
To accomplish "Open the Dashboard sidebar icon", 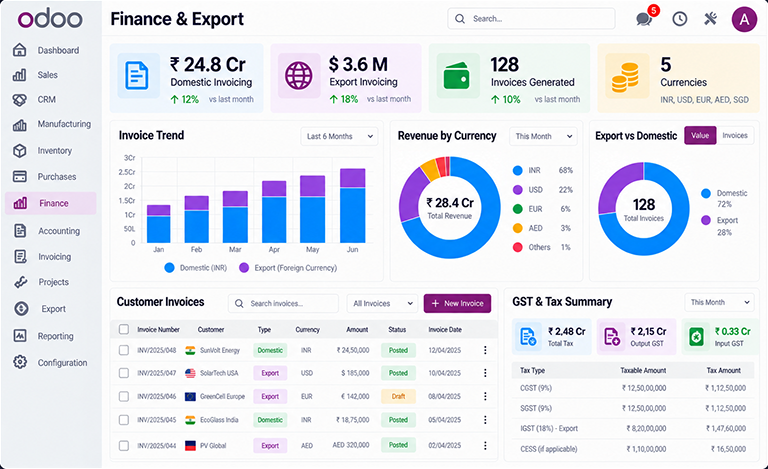I will 20,49.
